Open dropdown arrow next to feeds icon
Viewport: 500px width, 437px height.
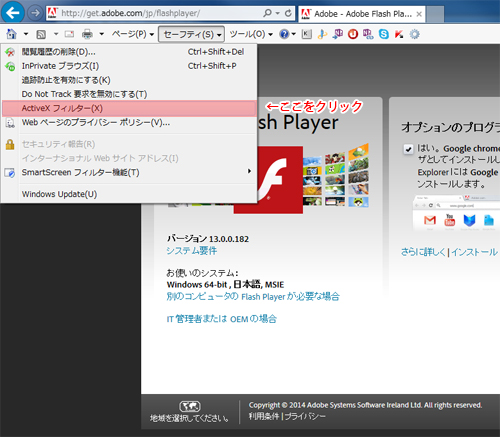click(x=56, y=34)
